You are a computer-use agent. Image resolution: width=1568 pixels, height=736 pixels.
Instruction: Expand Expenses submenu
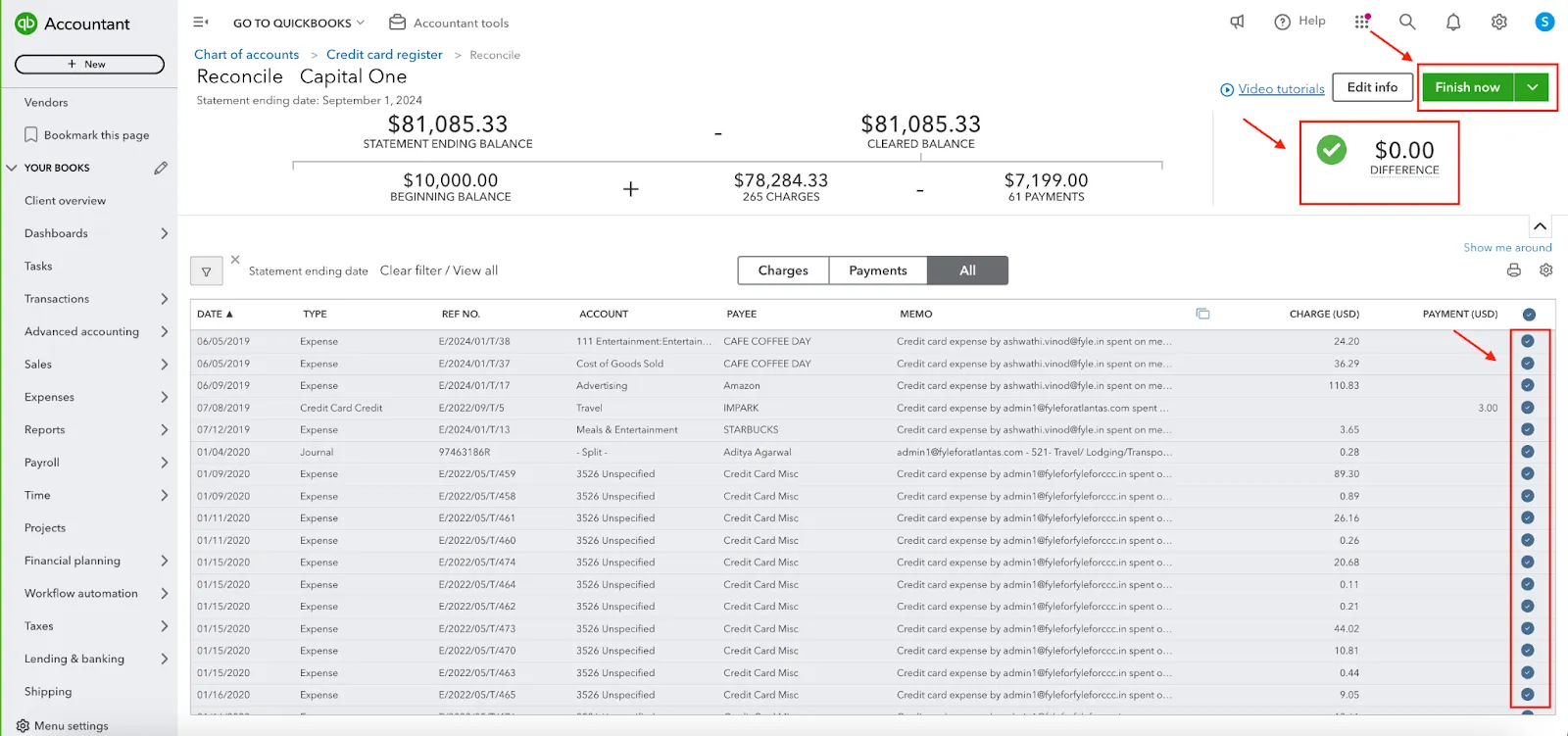164,397
